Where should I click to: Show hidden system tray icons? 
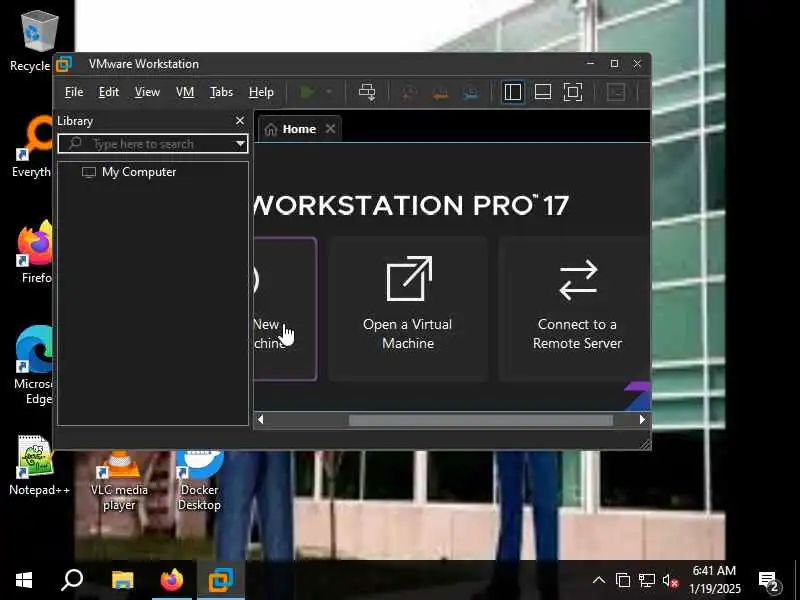[599, 580]
